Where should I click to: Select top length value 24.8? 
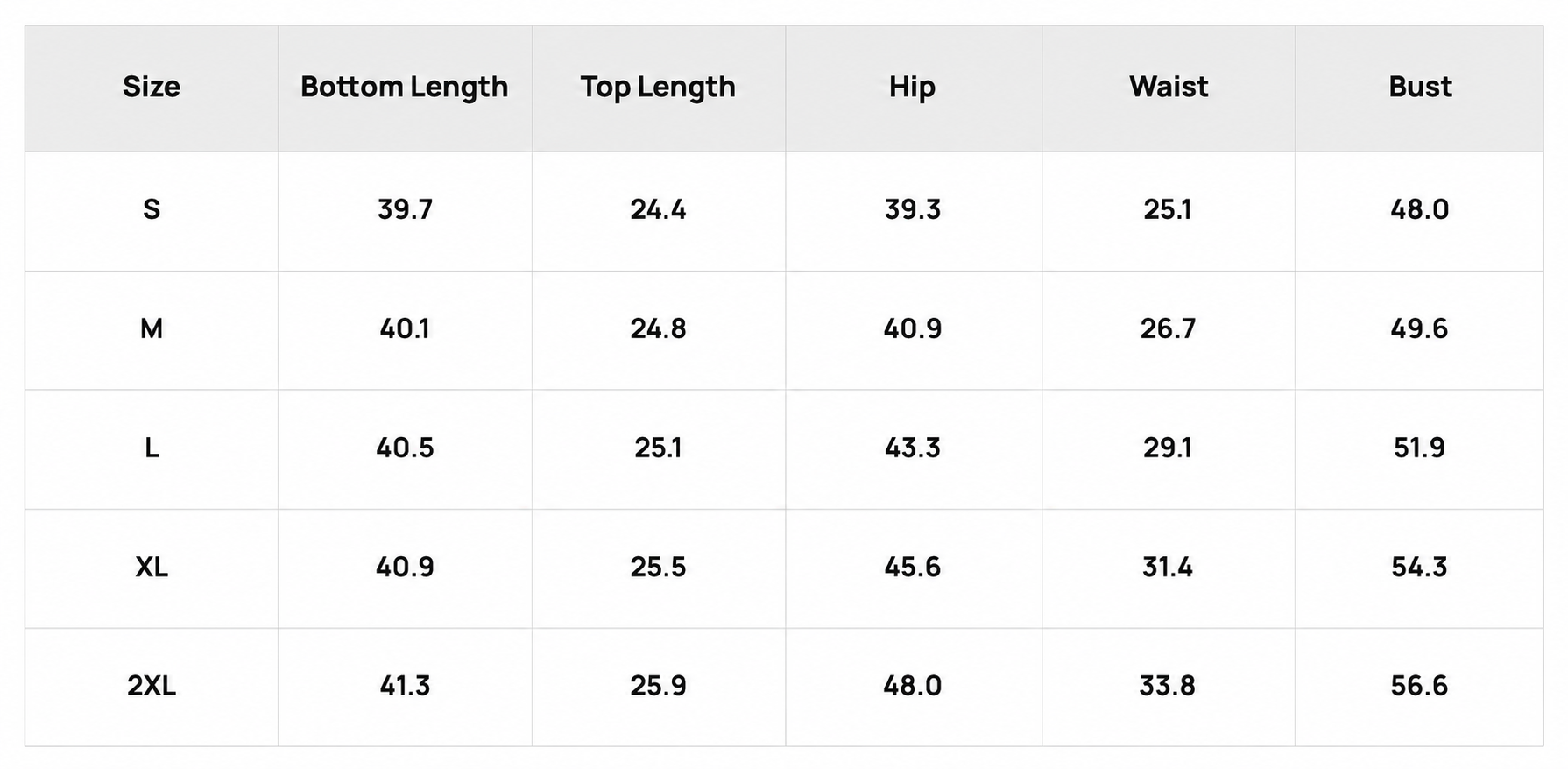[x=658, y=328]
